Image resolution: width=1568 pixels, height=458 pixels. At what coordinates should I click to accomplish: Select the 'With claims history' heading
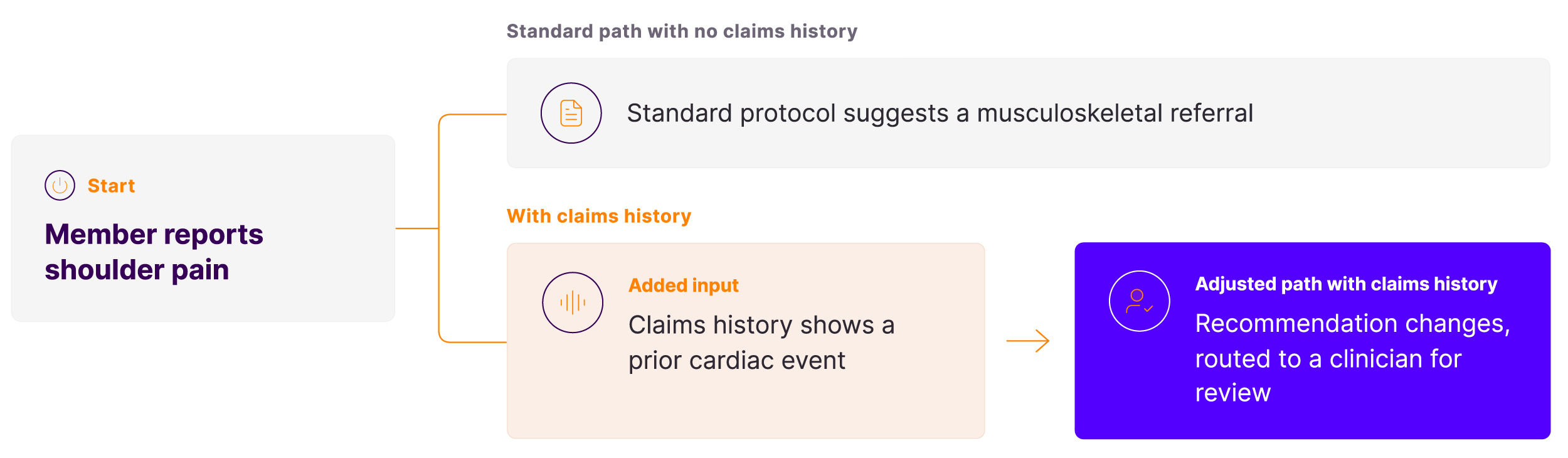598,216
